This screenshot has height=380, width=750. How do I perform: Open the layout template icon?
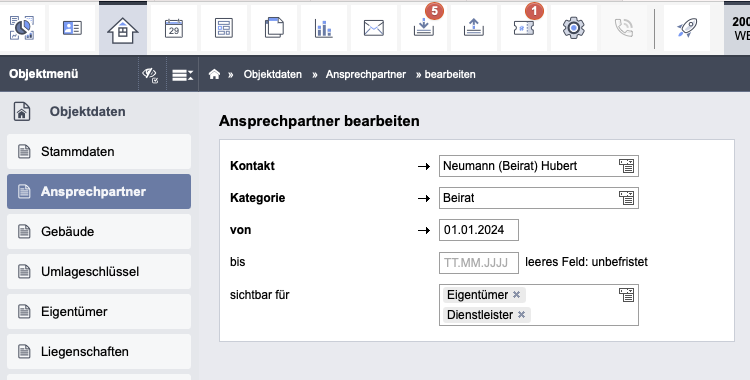click(224, 28)
